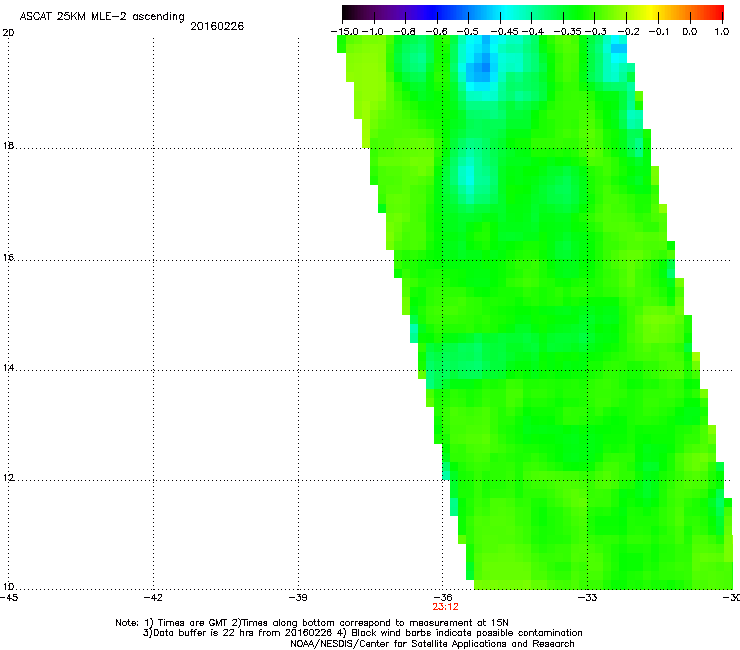Screen dimensions: 740x650
Task: Select the title text ASCAT 25KM MLE-2 ascending
Action: (102, 17)
